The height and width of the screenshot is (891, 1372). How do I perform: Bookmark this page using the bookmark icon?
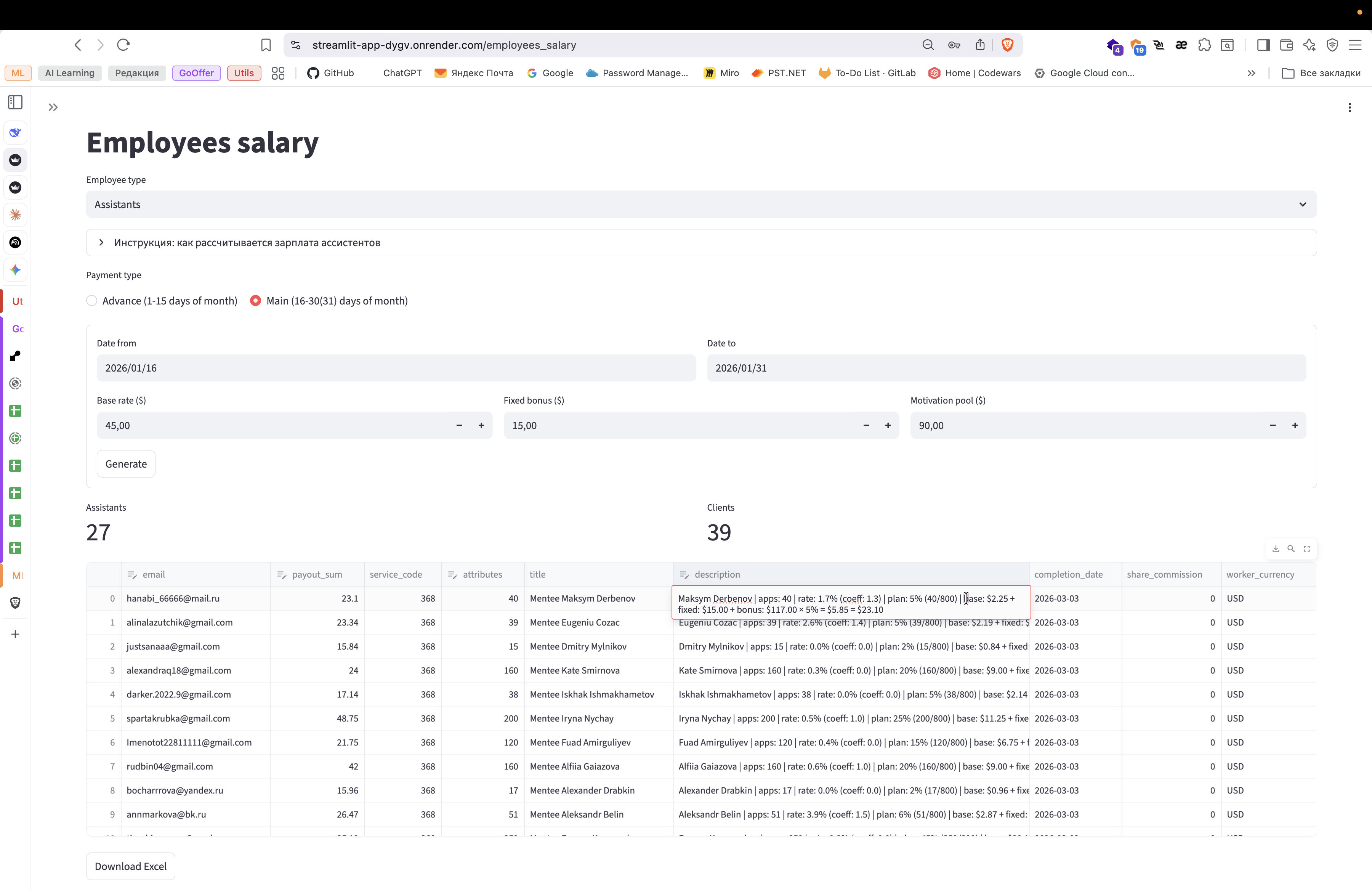266,45
